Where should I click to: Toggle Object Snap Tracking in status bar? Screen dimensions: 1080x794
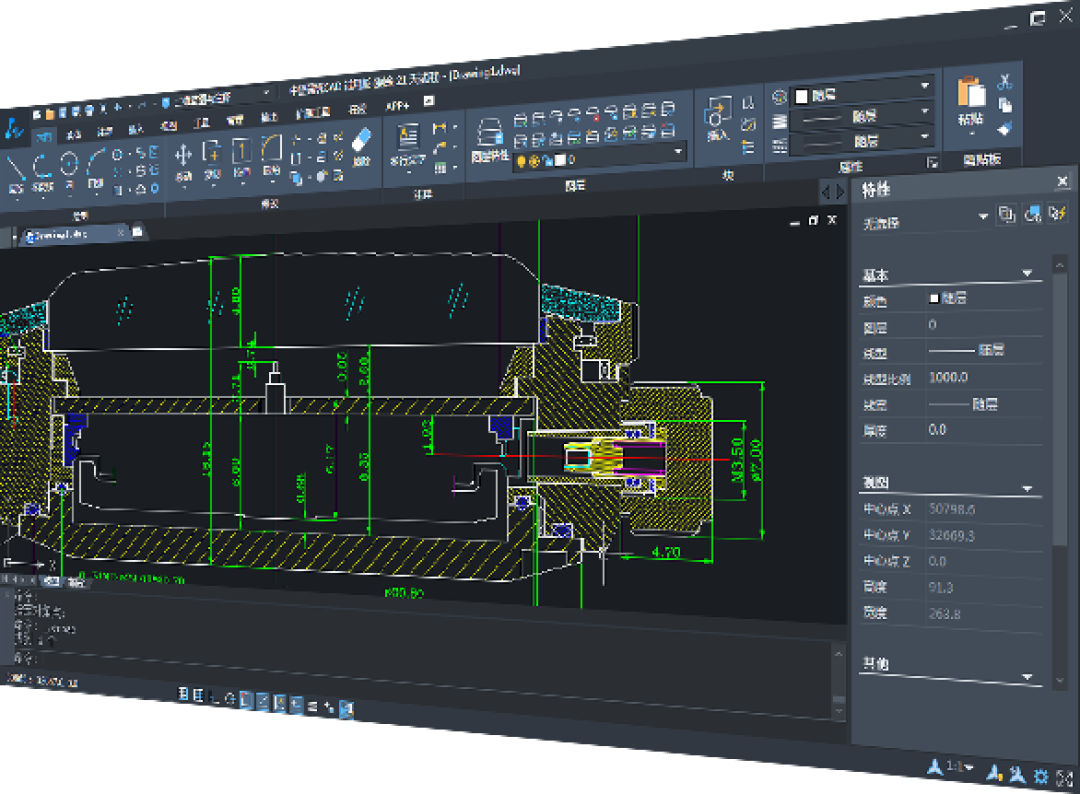[262, 702]
